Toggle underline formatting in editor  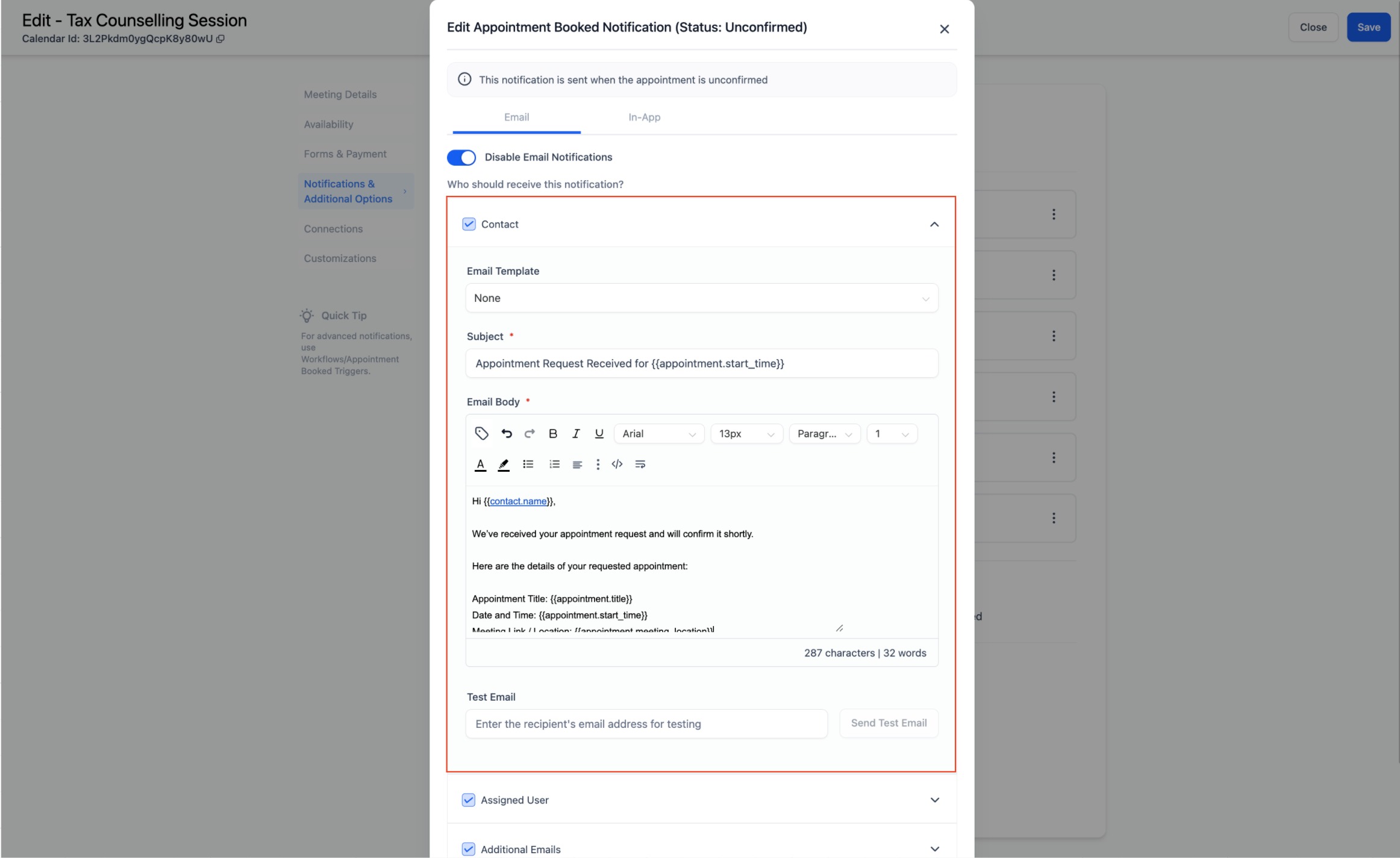click(x=599, y=433)
